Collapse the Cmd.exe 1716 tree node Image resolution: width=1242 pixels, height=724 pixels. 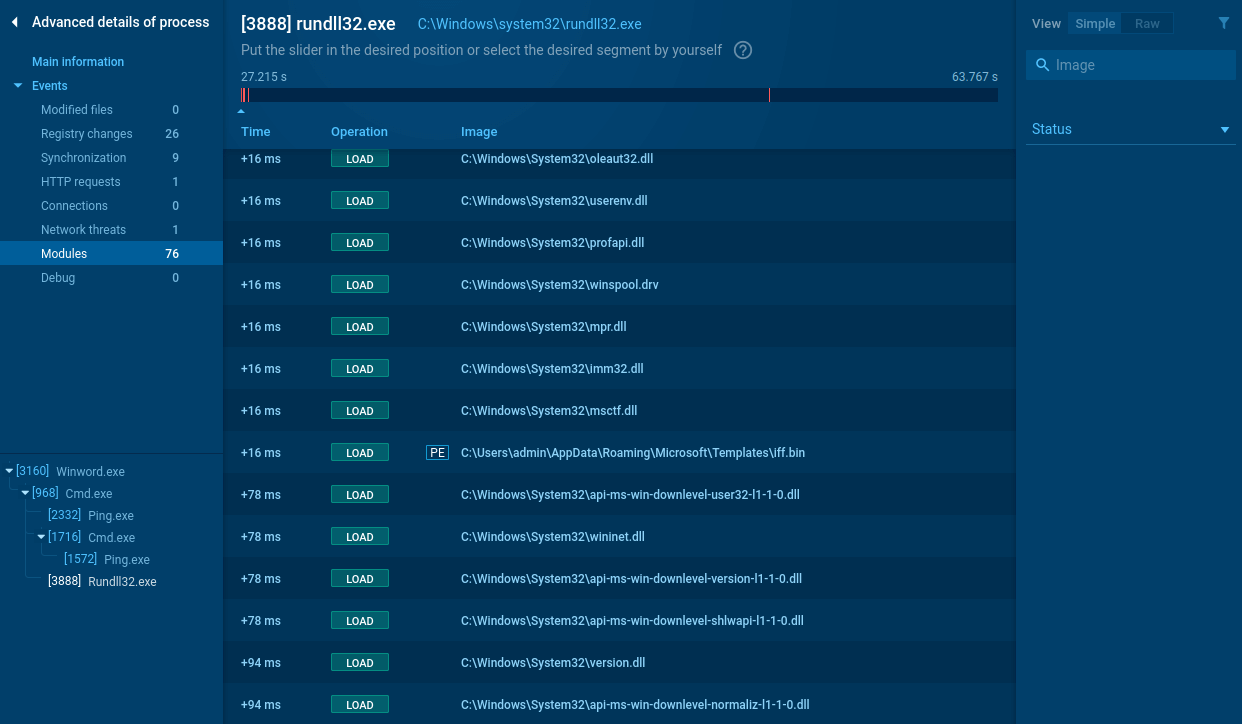pos(42,537)
